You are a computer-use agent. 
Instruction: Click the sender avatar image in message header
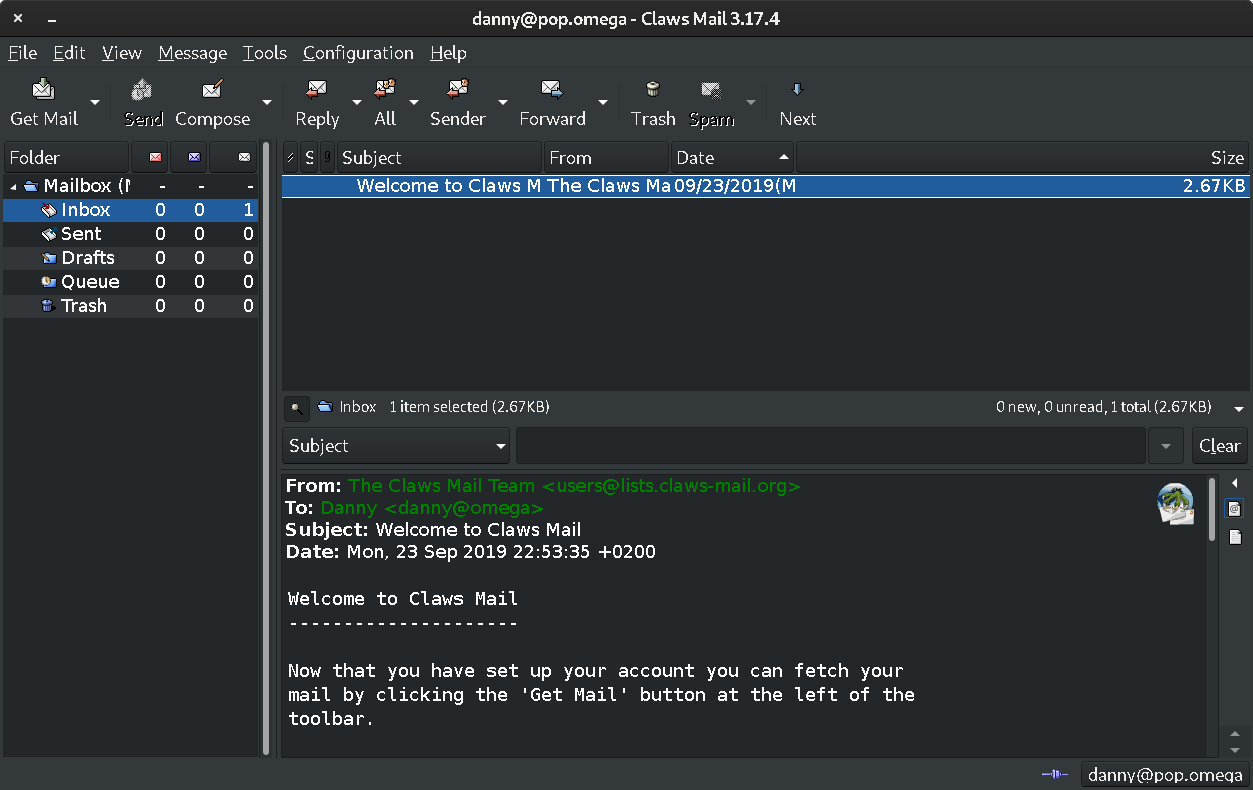[x=1176, y=504]
